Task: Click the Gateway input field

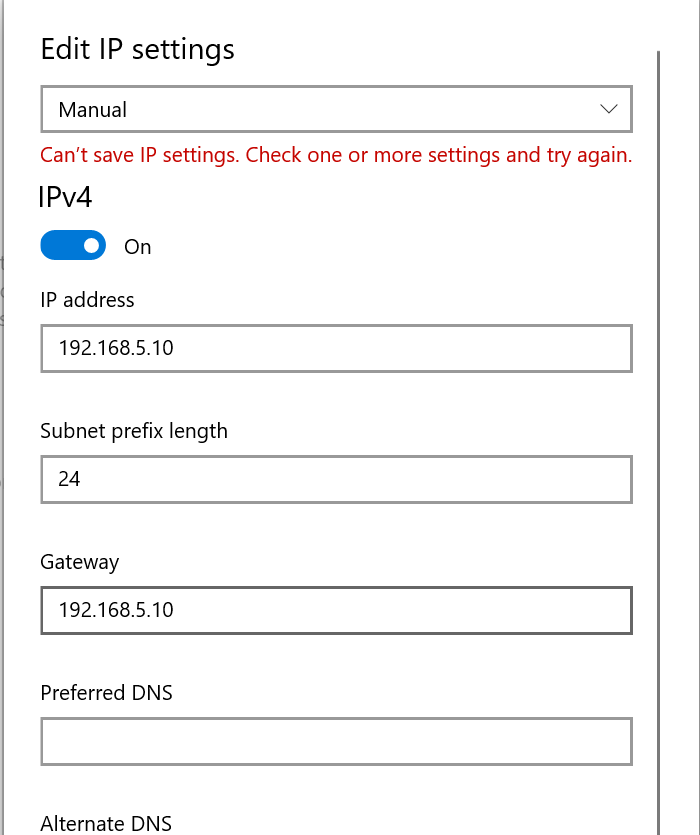Action: (336, 610)
